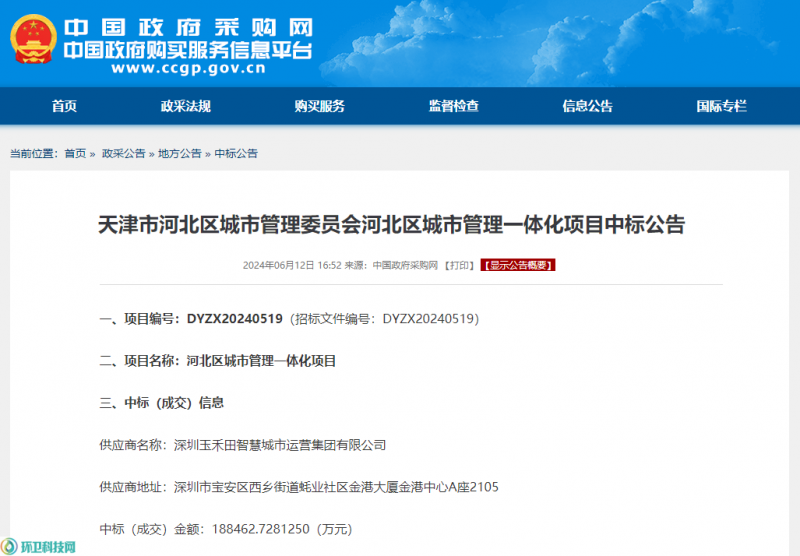
Task: Click the red 显示公告概要 button
Action: (x=518, y=265)
